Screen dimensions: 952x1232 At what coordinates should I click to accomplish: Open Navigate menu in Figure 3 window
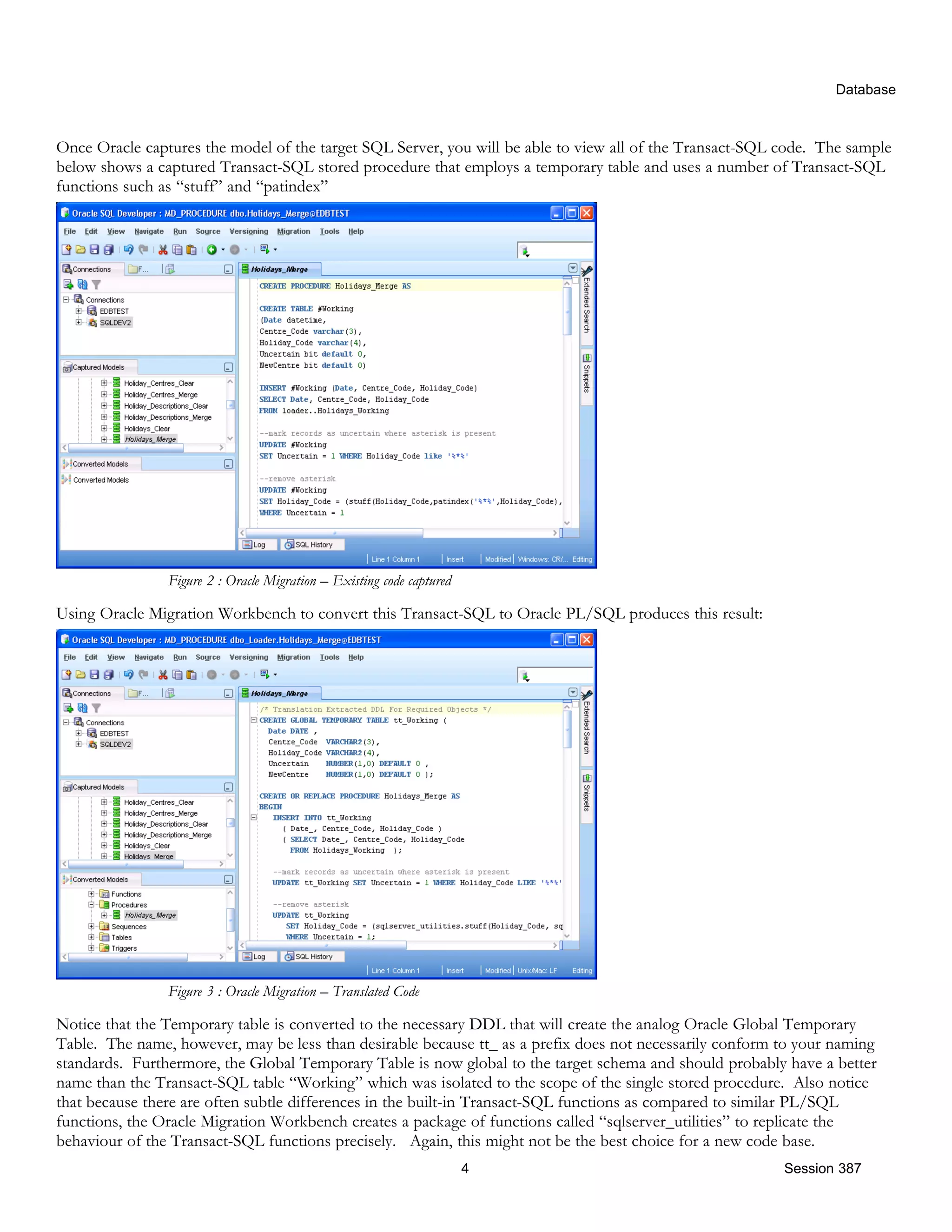tap(149, 657)
